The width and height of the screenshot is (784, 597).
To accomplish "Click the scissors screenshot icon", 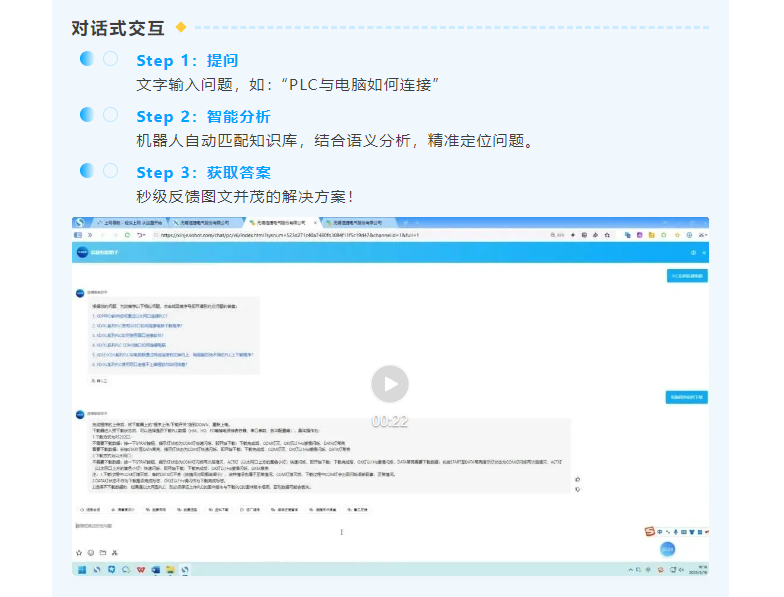I will [x=115, y=551].
